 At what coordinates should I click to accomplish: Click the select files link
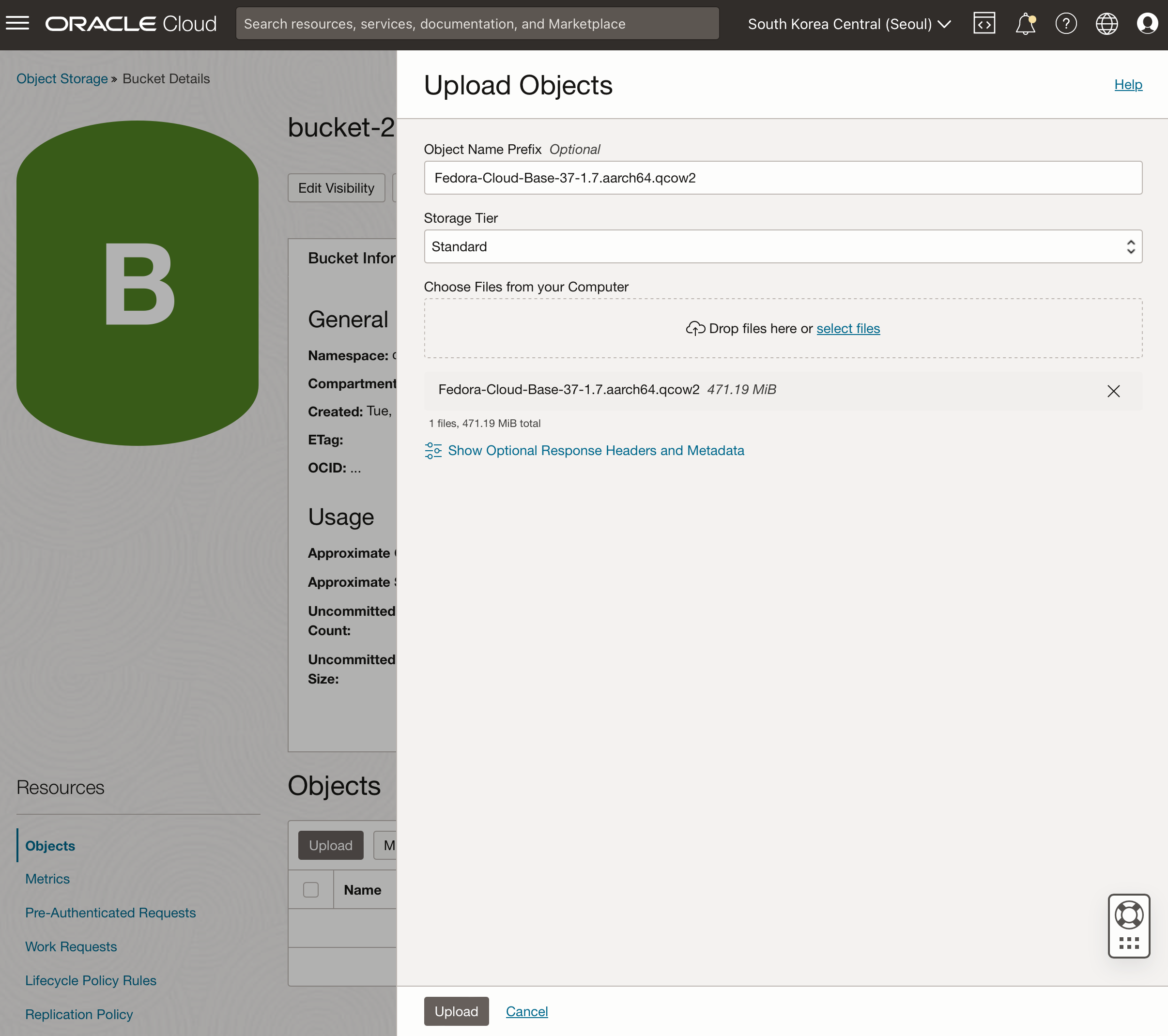[848, 329]
